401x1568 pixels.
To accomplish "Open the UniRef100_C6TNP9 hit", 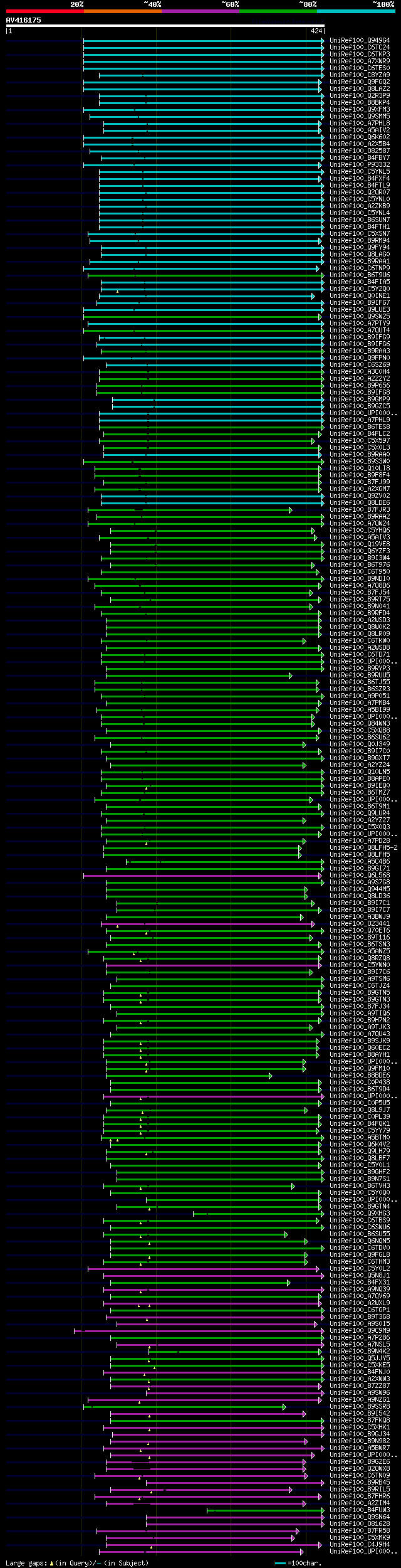I will click(x=360, y=268).
